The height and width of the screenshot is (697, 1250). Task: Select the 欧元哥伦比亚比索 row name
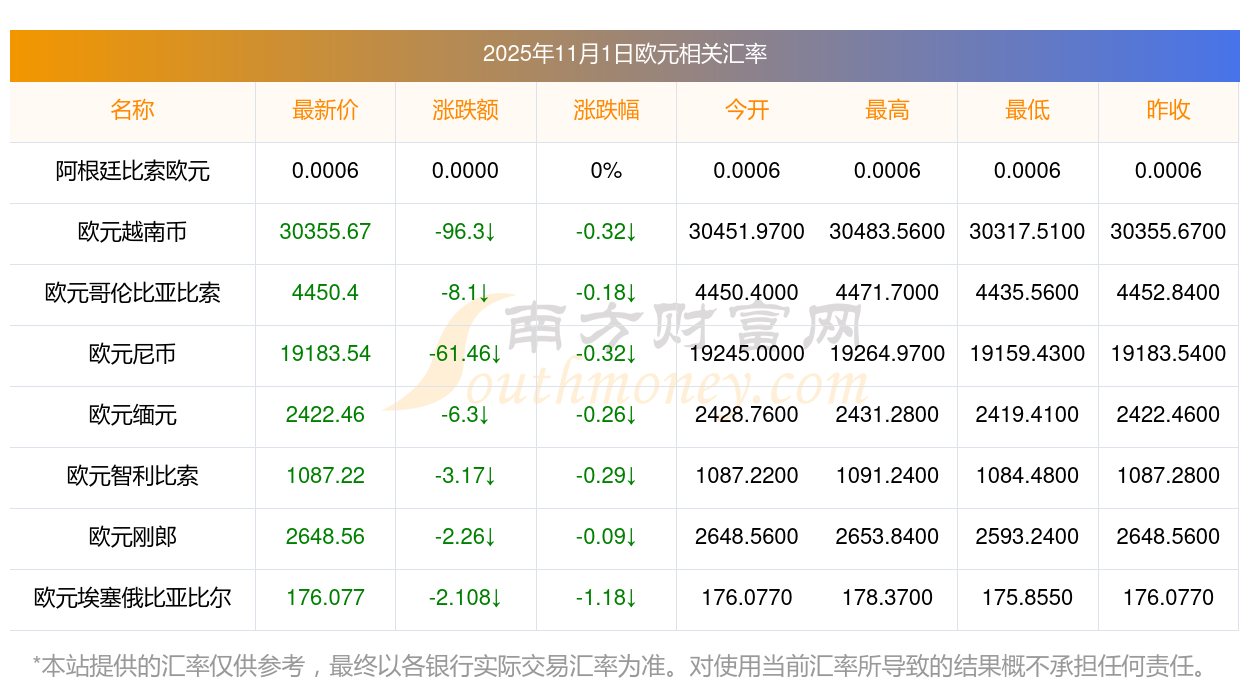point(132,293)
